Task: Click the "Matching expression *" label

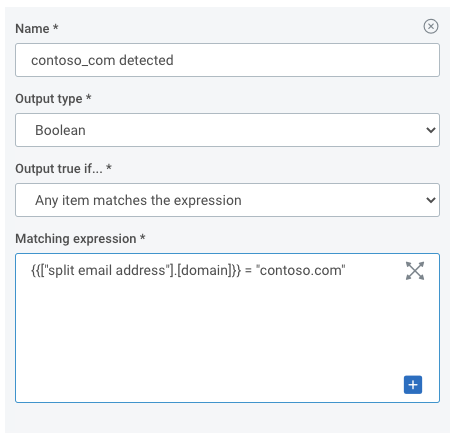Action: point(80,239)
